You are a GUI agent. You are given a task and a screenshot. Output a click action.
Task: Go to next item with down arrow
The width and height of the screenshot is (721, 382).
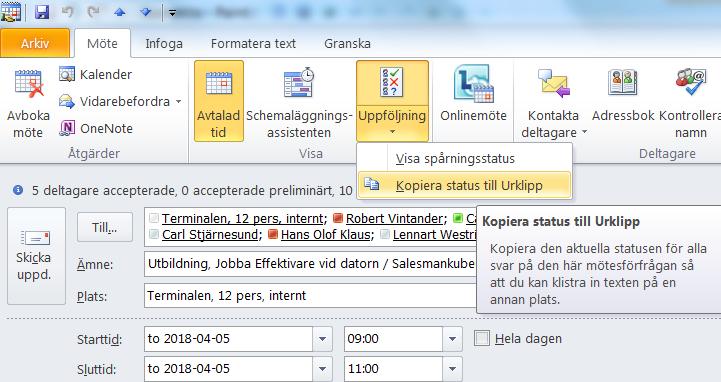tap(146, 12)
